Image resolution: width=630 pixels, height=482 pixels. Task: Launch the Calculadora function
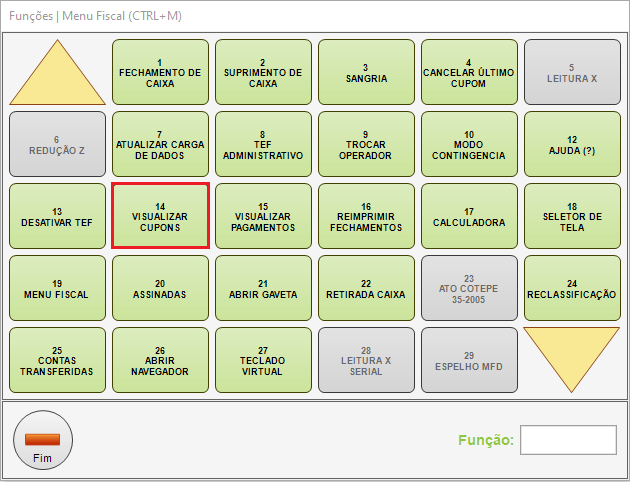point(469,216)
